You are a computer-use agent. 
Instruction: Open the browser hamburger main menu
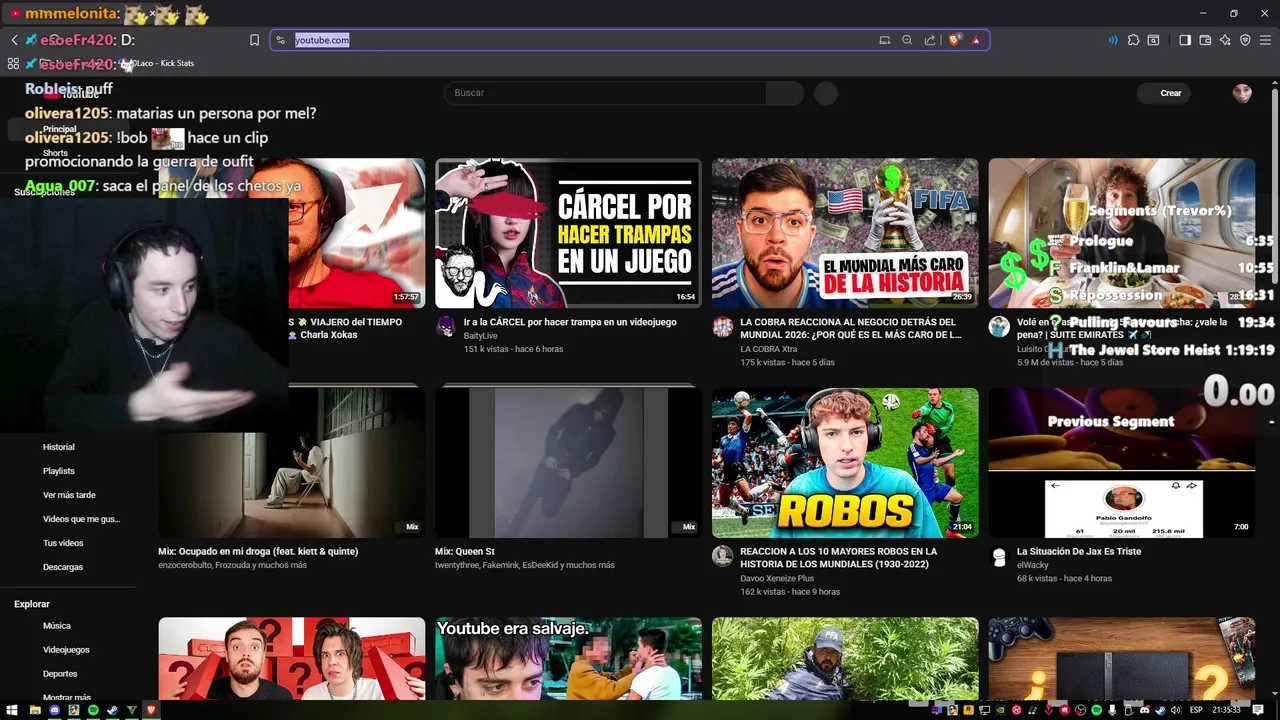(1265, 40)
